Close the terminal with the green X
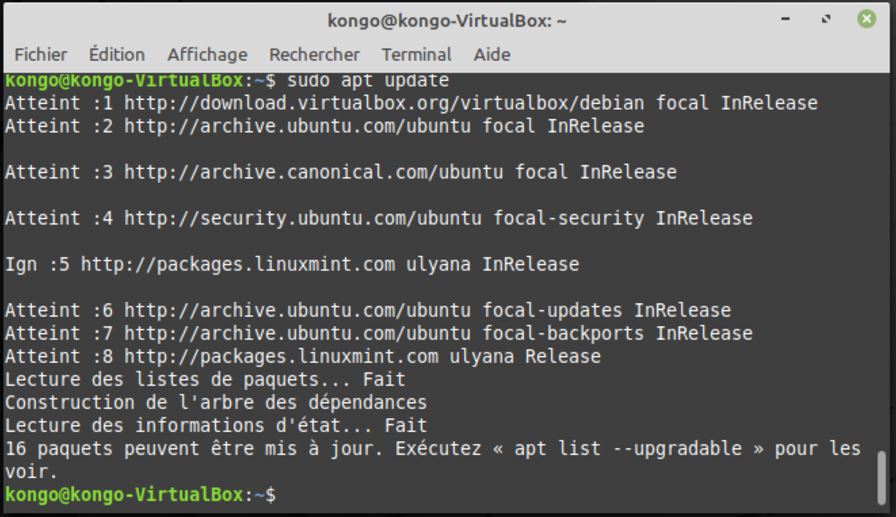This screenshot has height=517, width=896. click(866, 19)
